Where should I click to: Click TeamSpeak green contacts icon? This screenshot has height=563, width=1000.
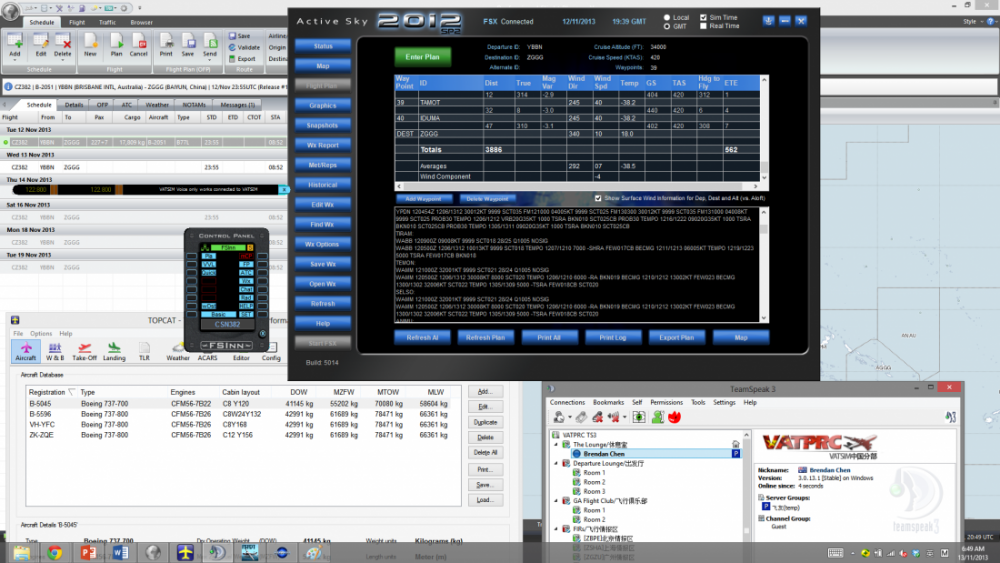[x=658, y=417]
